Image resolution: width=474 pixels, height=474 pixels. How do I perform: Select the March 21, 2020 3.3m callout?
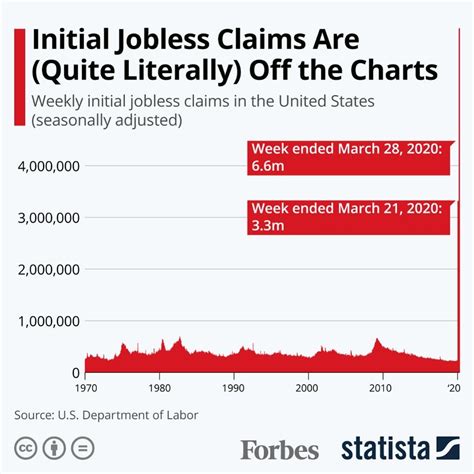coord(351,217)
